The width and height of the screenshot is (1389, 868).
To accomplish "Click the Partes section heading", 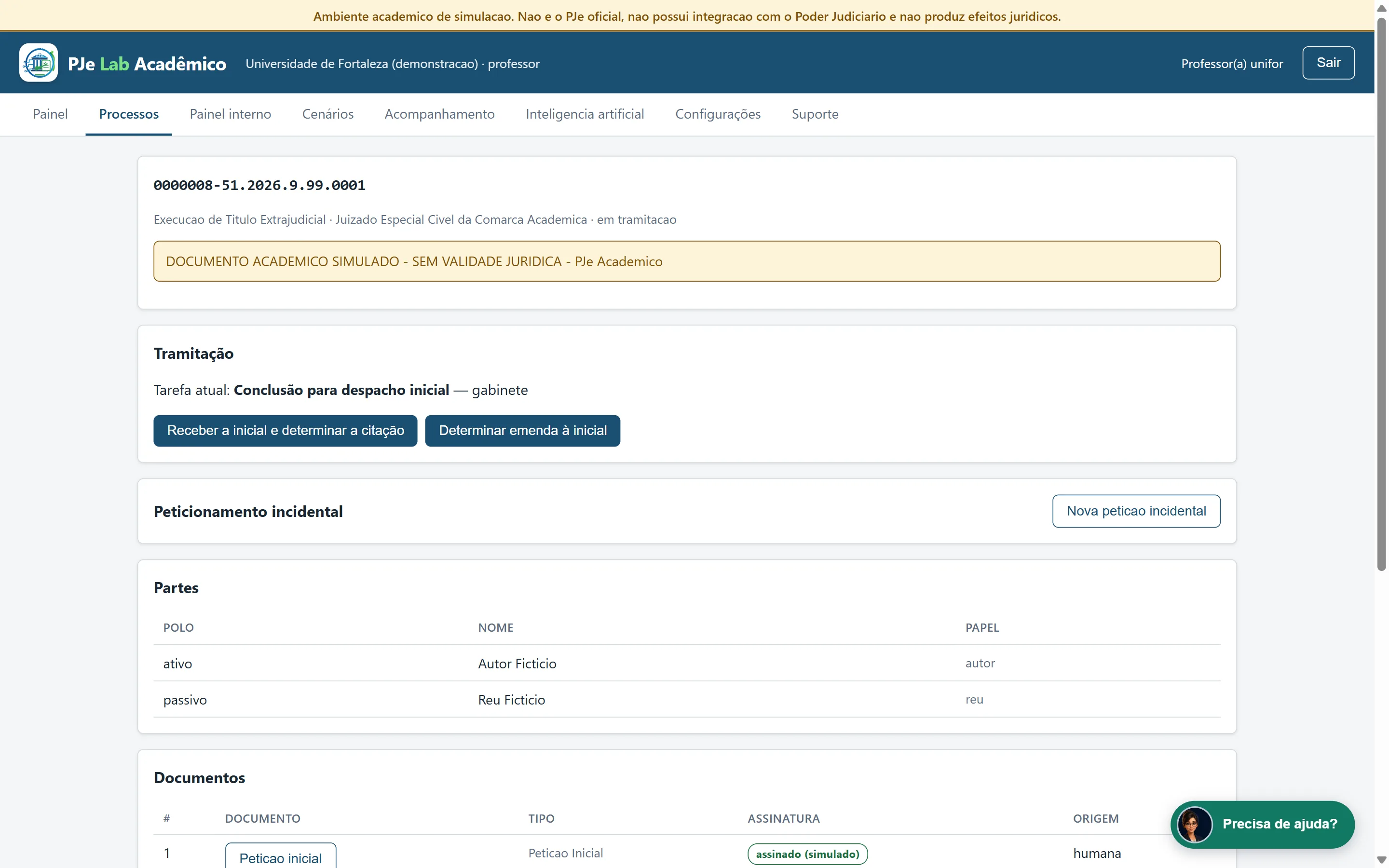I will tap(176, 588).
